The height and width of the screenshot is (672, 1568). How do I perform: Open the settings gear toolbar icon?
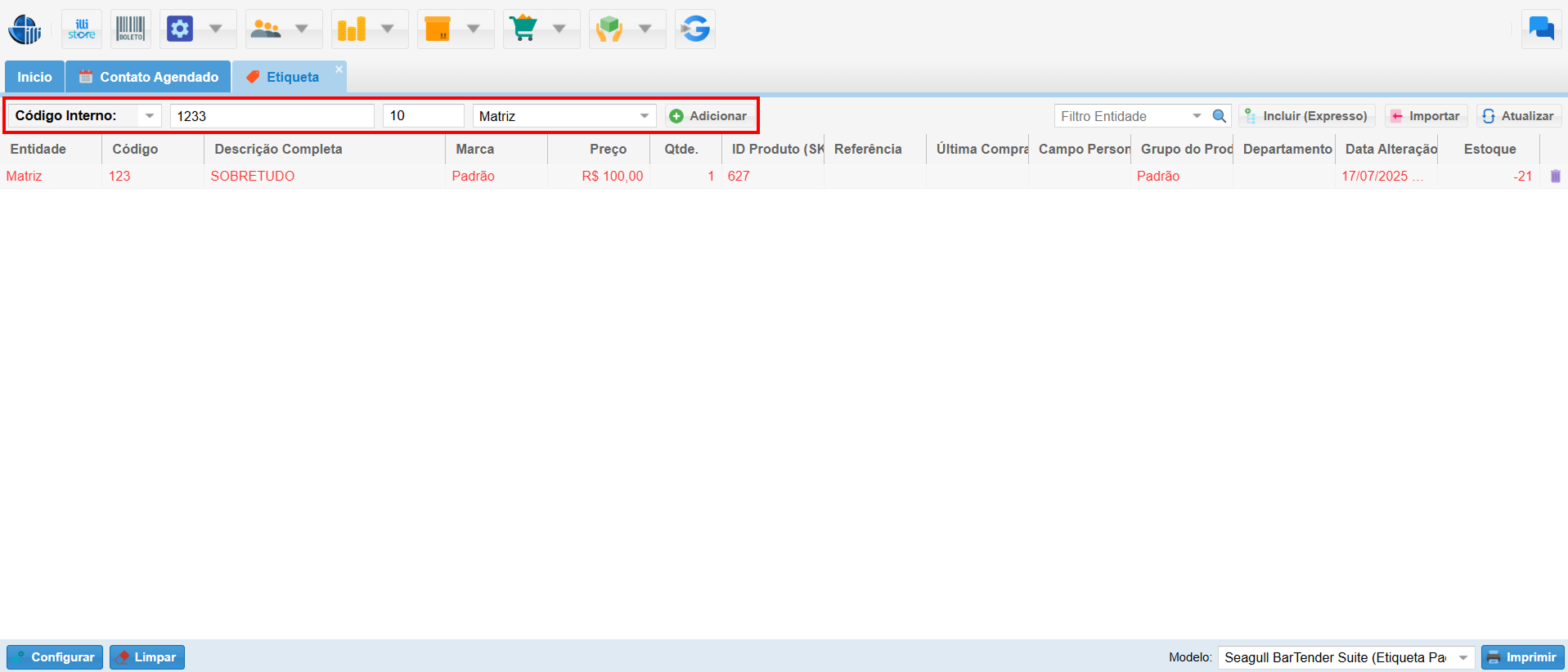pos(180,29)
